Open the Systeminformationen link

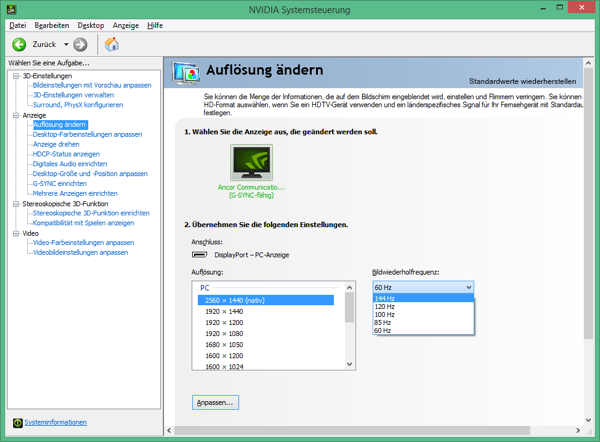click(55, 422)
